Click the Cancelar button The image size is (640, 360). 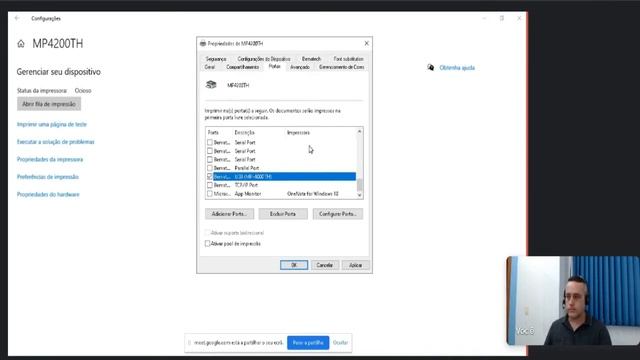tap(324, 265)
